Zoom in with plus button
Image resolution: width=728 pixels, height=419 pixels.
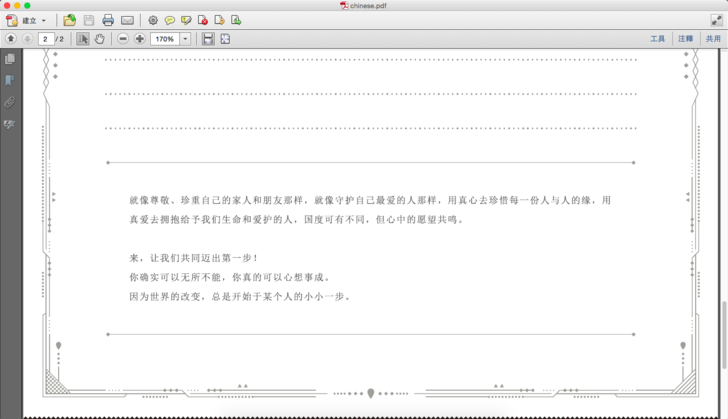(139, 39)
